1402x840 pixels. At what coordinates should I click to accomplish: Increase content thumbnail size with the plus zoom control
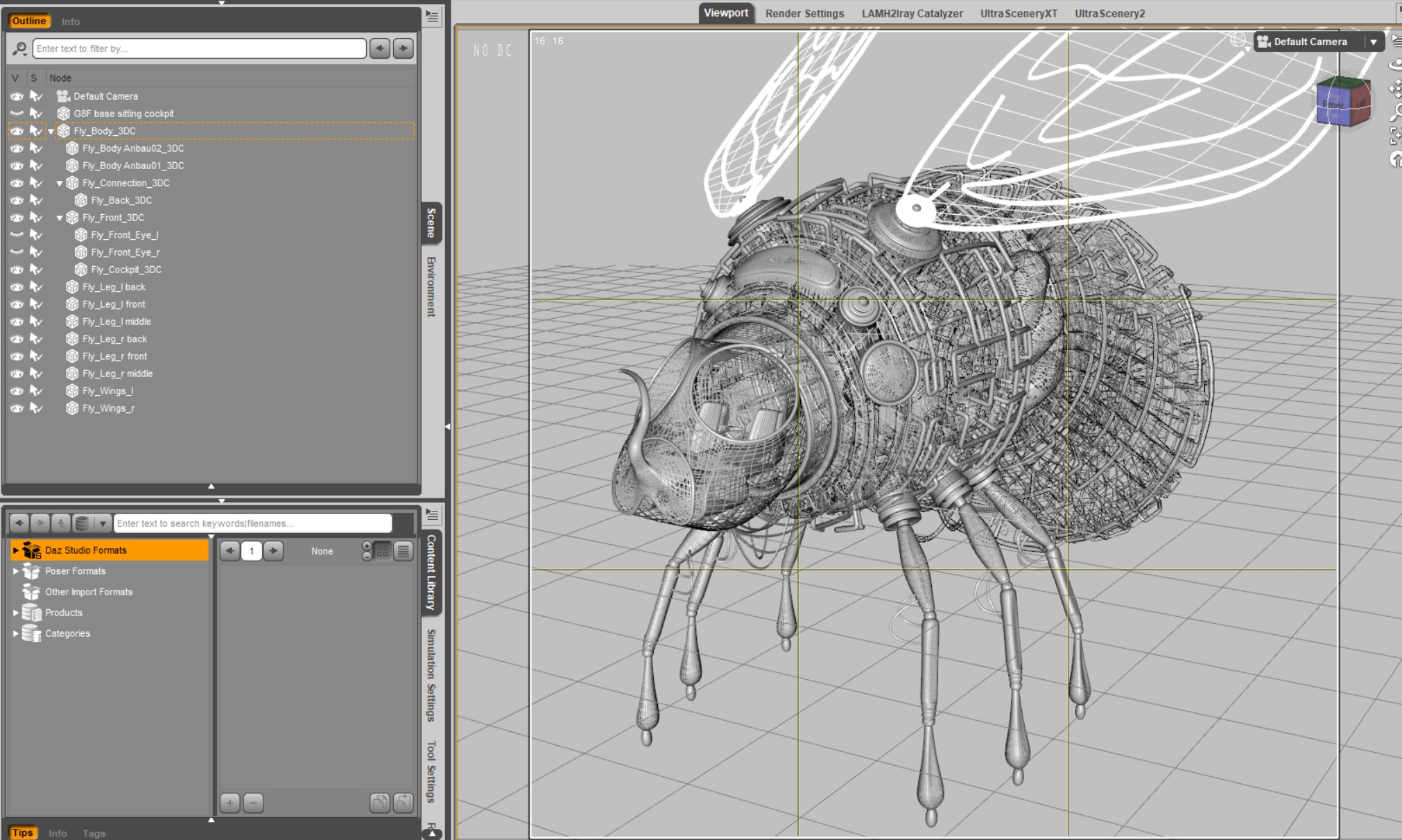click(367, 546)
